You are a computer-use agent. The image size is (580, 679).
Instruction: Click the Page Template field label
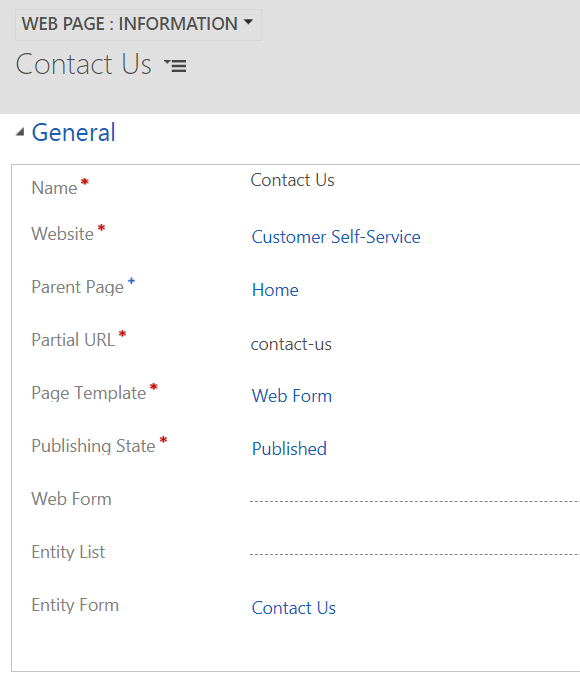(89, 393)
